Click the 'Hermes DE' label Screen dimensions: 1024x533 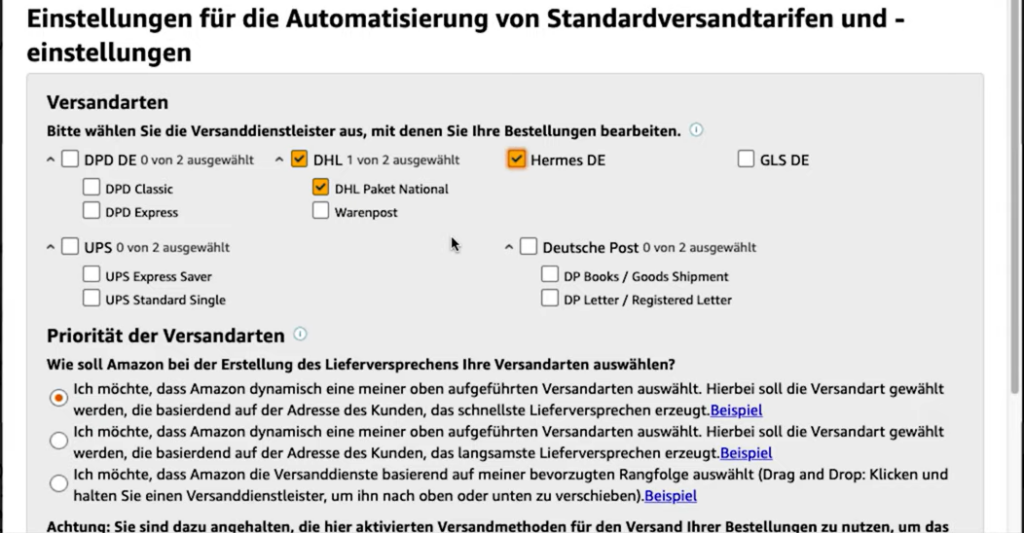point(568,160)
